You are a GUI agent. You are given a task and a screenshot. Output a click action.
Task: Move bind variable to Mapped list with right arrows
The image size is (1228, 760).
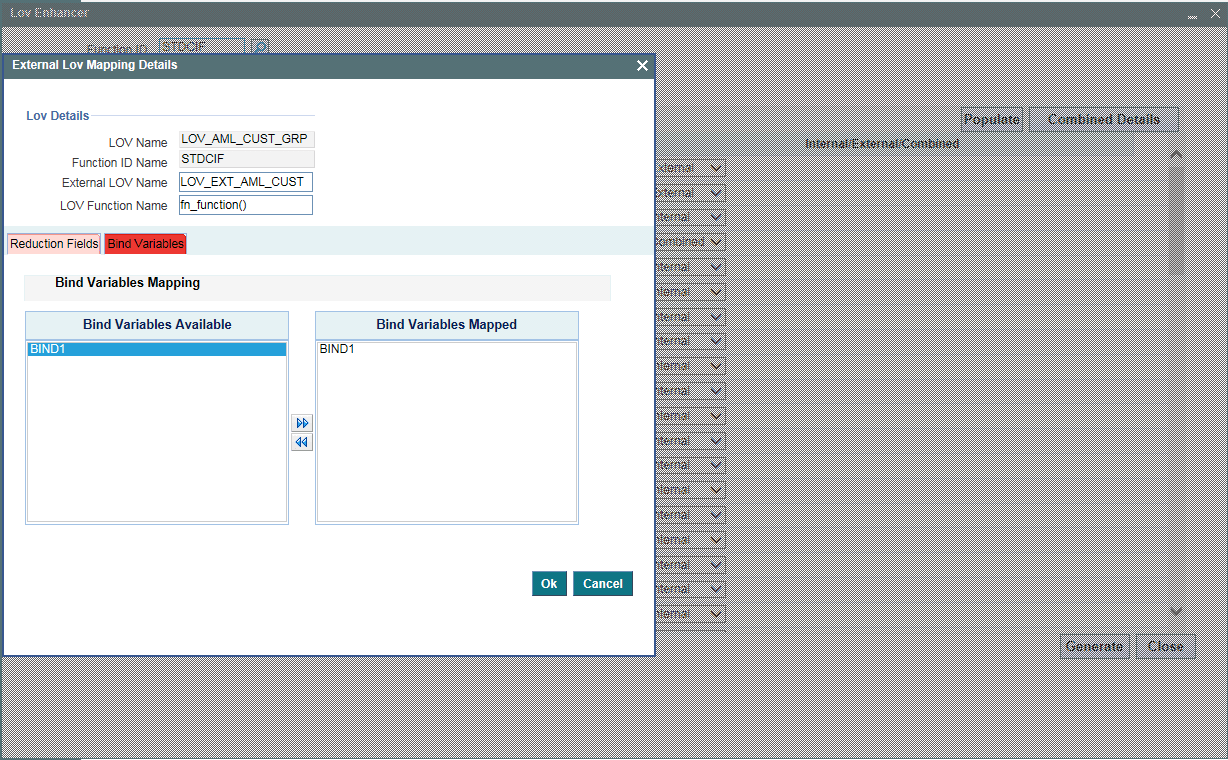pos(302,423)
